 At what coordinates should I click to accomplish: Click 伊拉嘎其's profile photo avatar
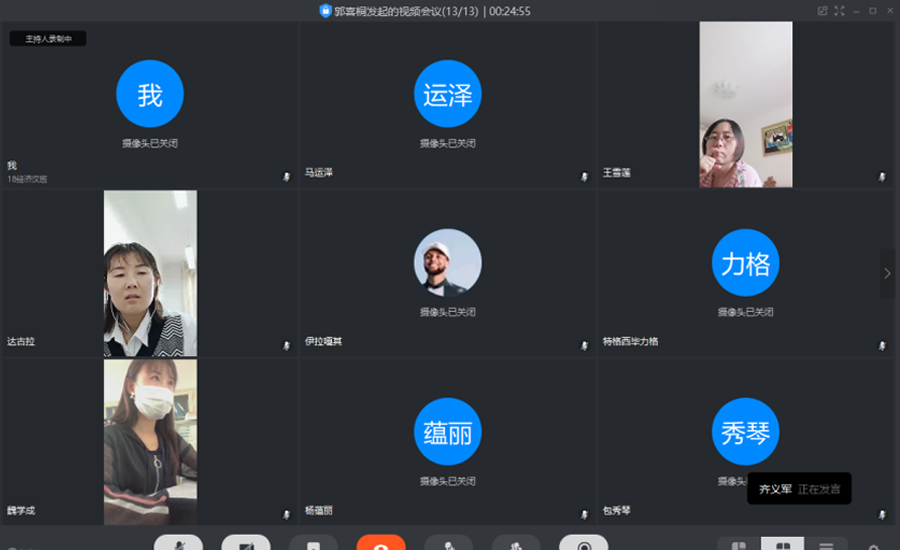click(x=447, y=263)
